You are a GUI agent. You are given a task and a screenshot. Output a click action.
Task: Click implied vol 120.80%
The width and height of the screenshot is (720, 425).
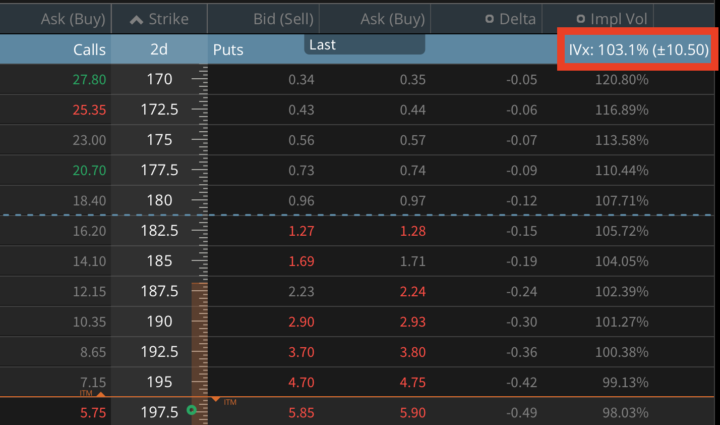pyautogui.click(x=622, y=79)
